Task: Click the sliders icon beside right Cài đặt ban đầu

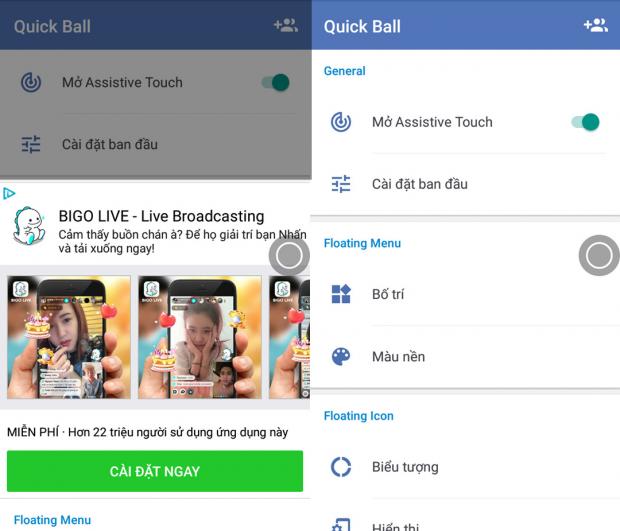Action: point(341,184)
